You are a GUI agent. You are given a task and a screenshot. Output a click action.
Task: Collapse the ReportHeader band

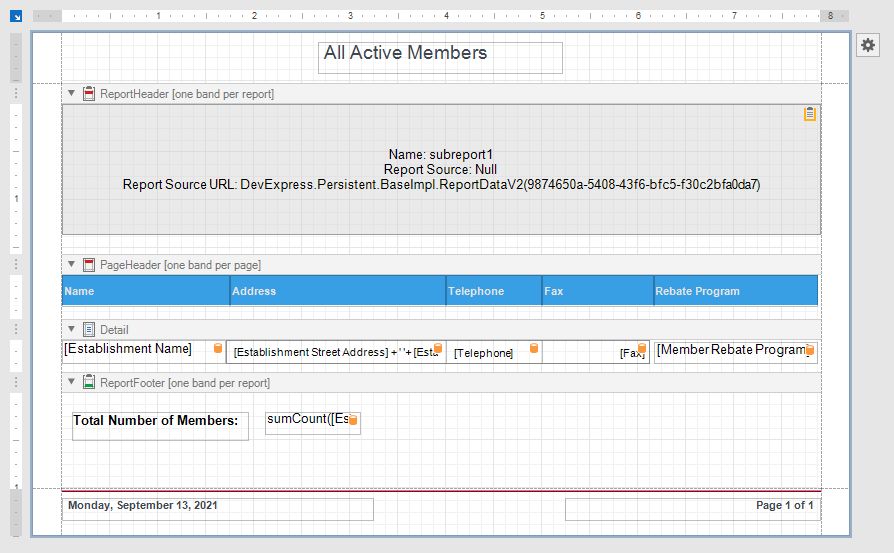[x=72, y=94]
